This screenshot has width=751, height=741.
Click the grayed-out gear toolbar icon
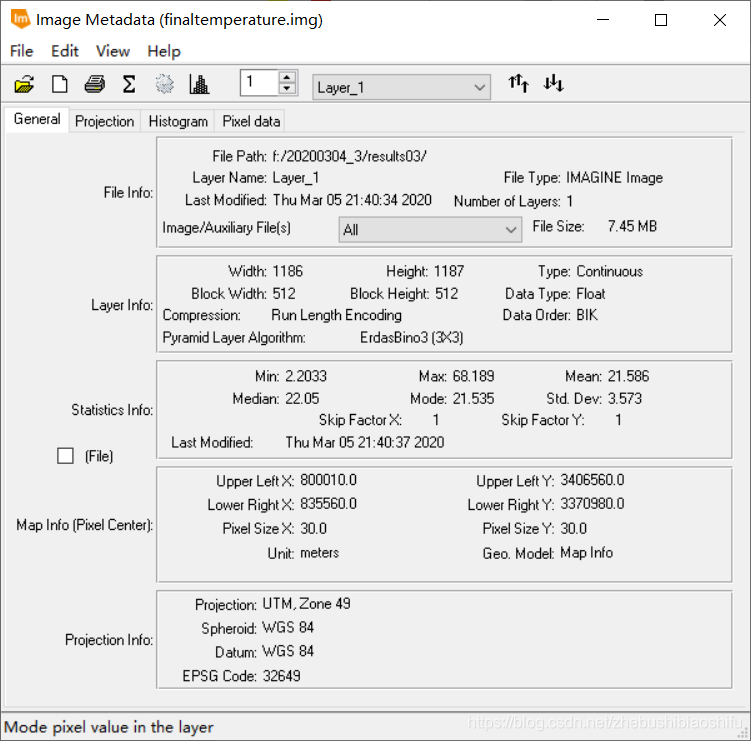(164, 84)
